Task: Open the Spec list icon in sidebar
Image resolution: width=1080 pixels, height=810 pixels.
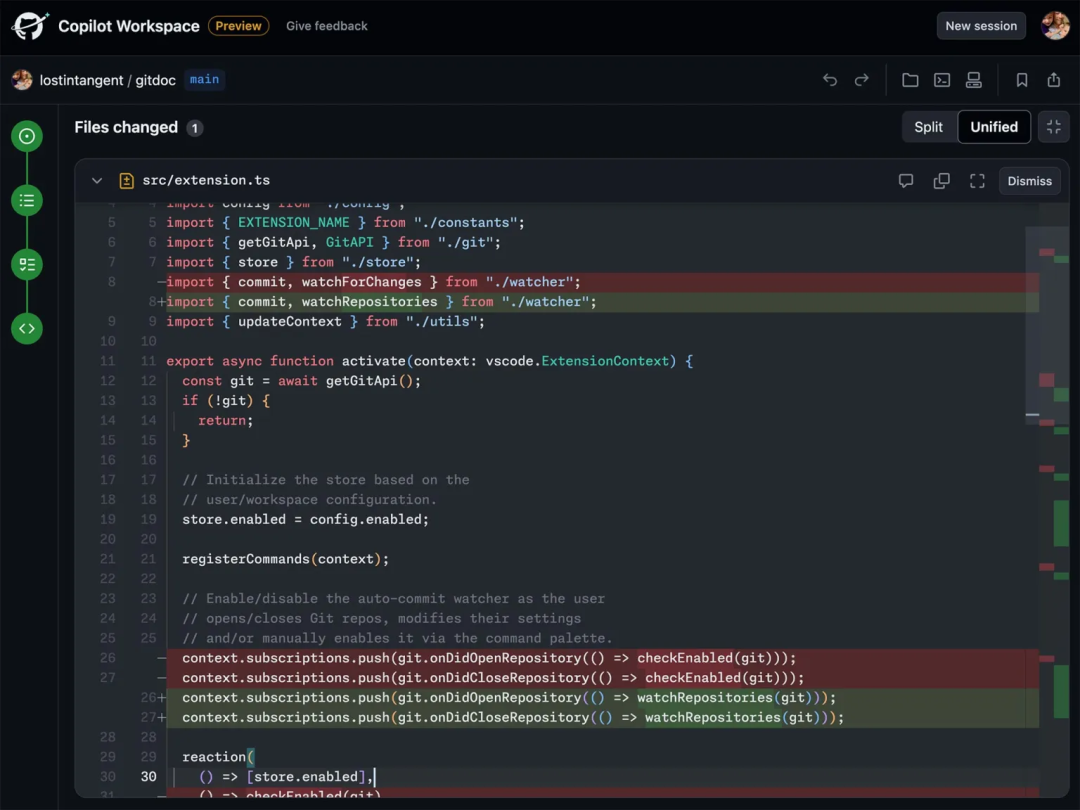Action: point(26,200)
